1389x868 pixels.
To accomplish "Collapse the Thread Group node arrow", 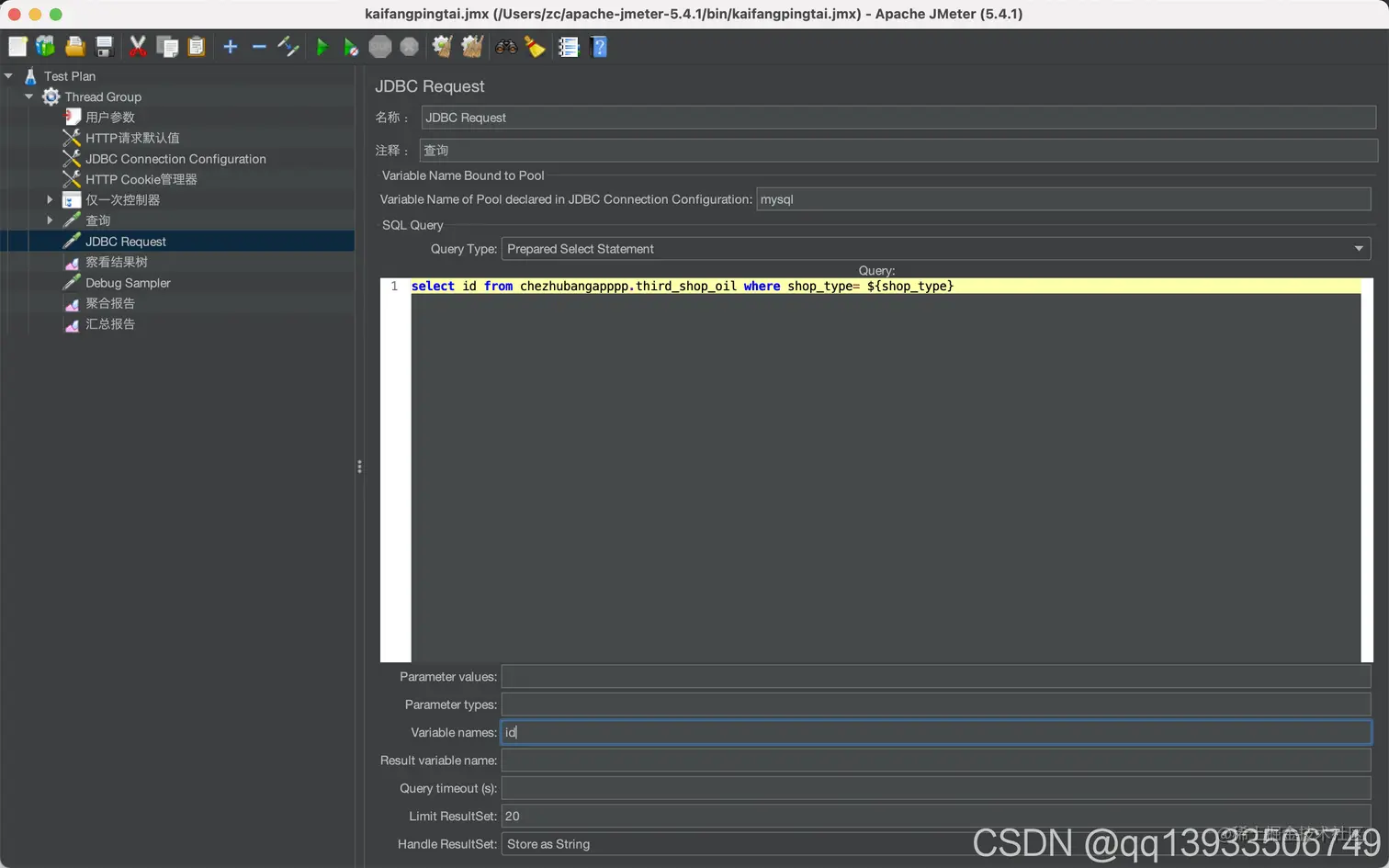I will 28,96.
